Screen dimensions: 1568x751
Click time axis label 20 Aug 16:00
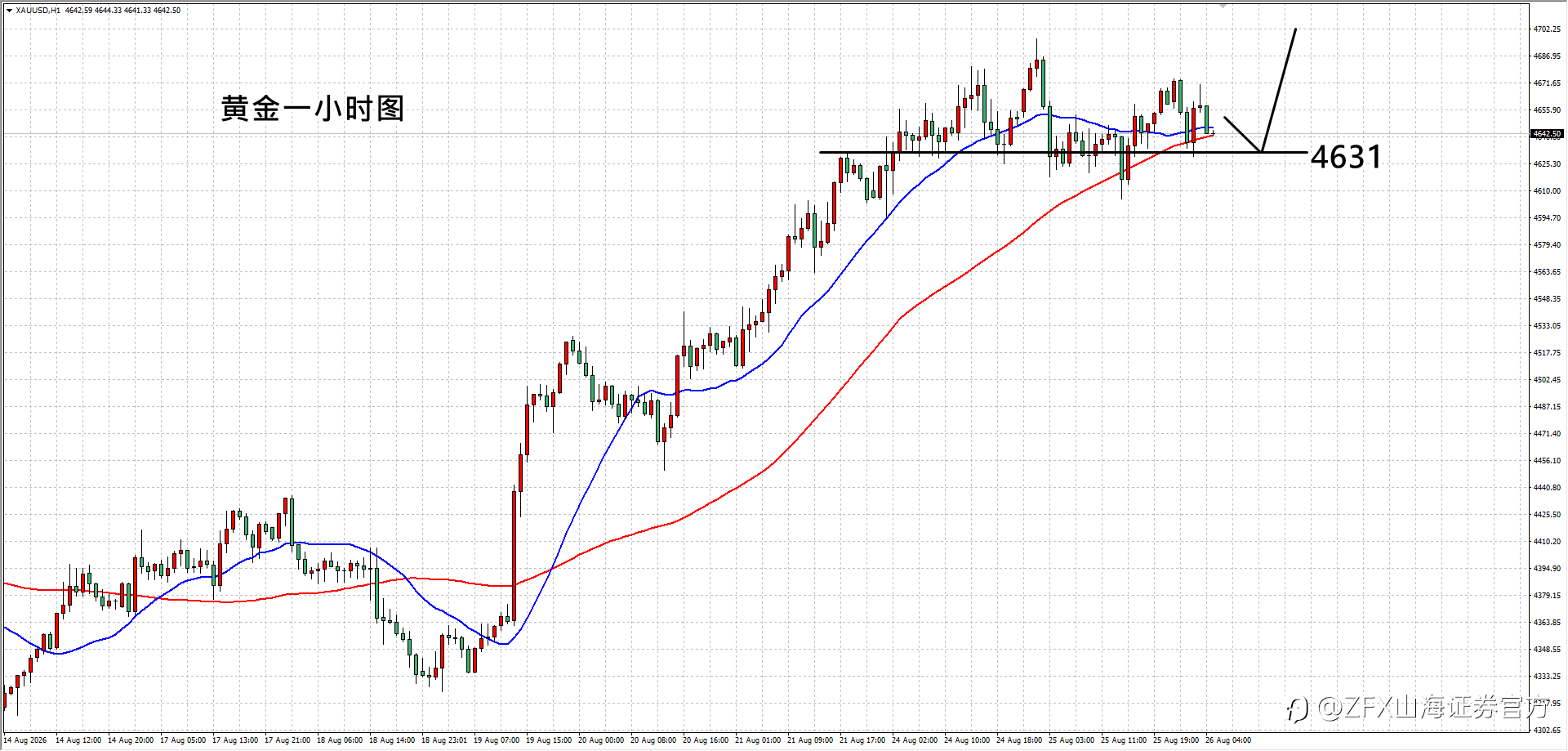click(x=706, y=741)
